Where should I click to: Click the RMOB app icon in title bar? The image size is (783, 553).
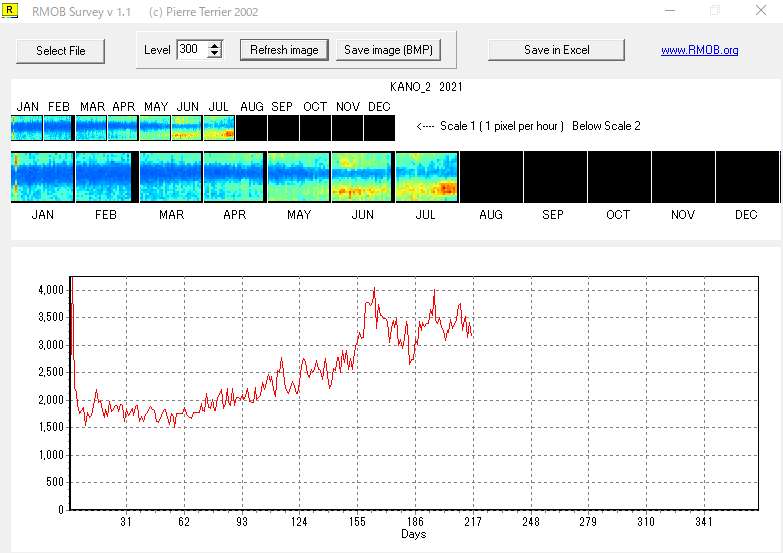(12, 11)
